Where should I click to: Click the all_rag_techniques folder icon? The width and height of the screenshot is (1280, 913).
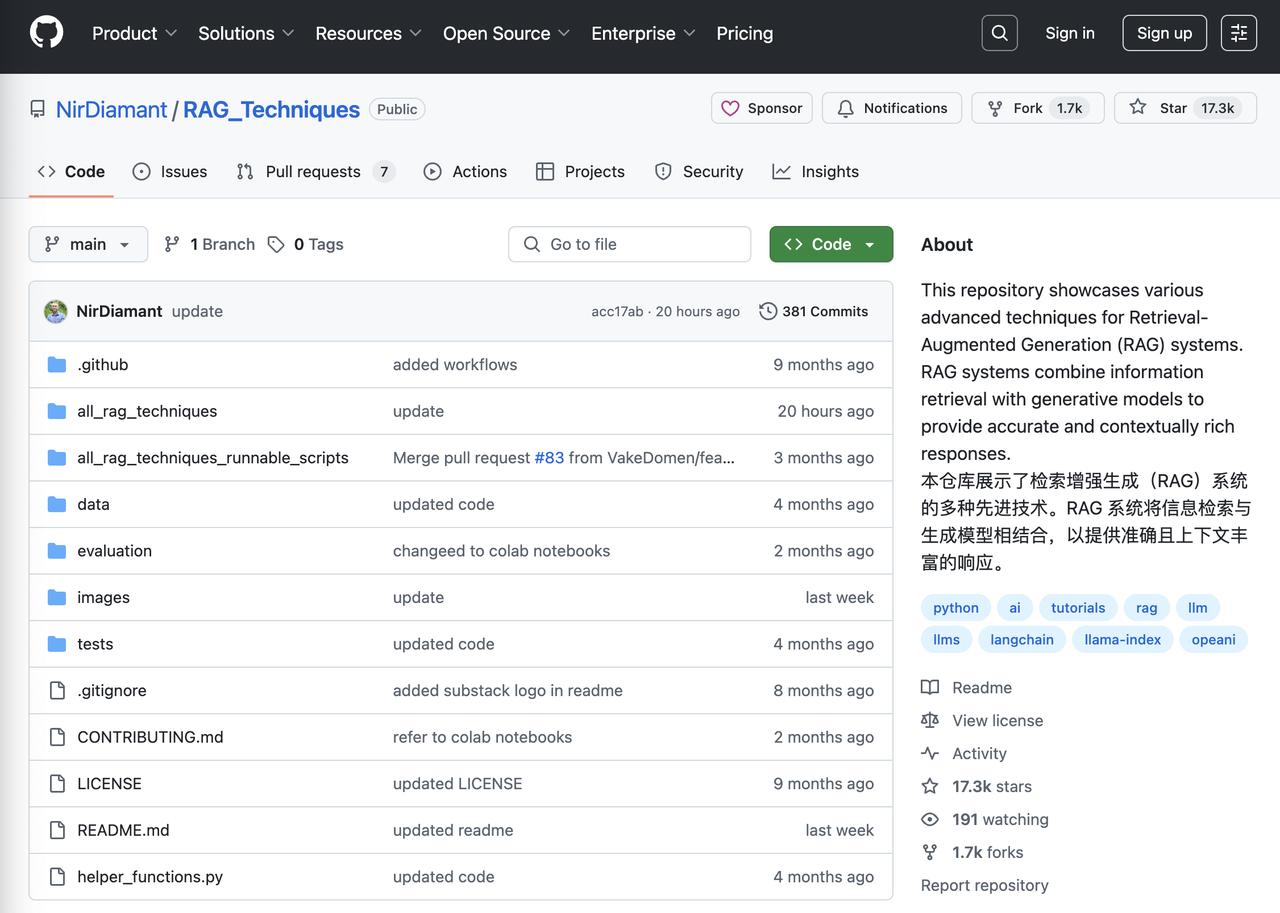(57, 411)
